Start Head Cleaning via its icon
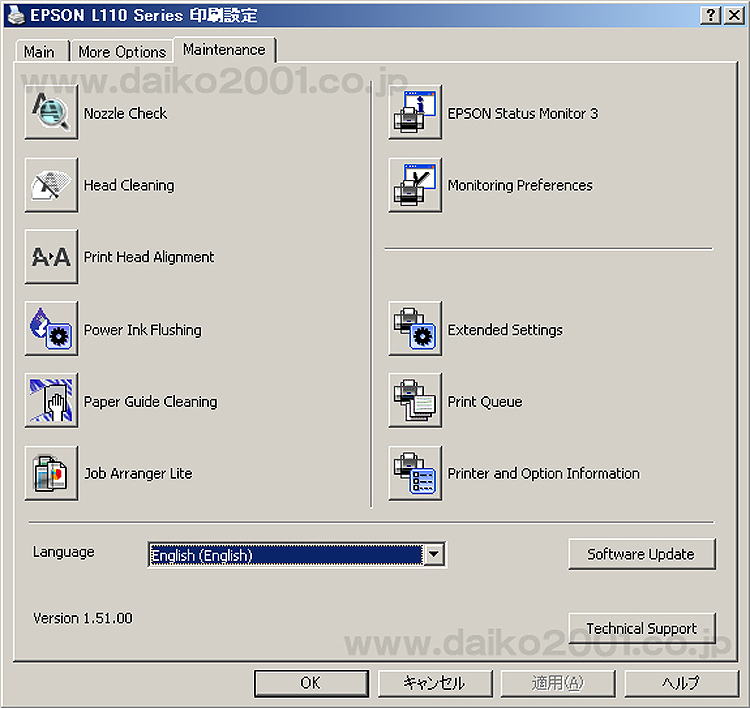The image size is (750, 708). pyautogui.click(x=51, y=185)
